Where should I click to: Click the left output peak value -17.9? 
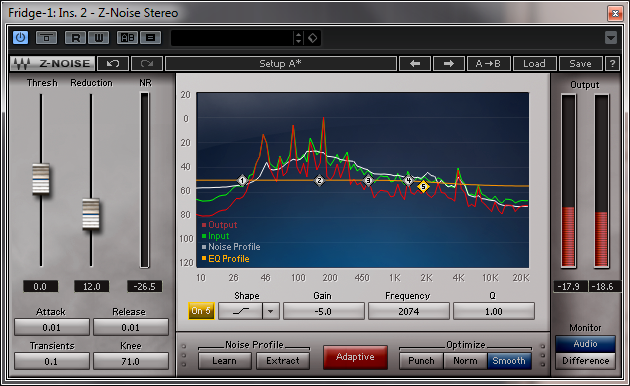point(571,286)
